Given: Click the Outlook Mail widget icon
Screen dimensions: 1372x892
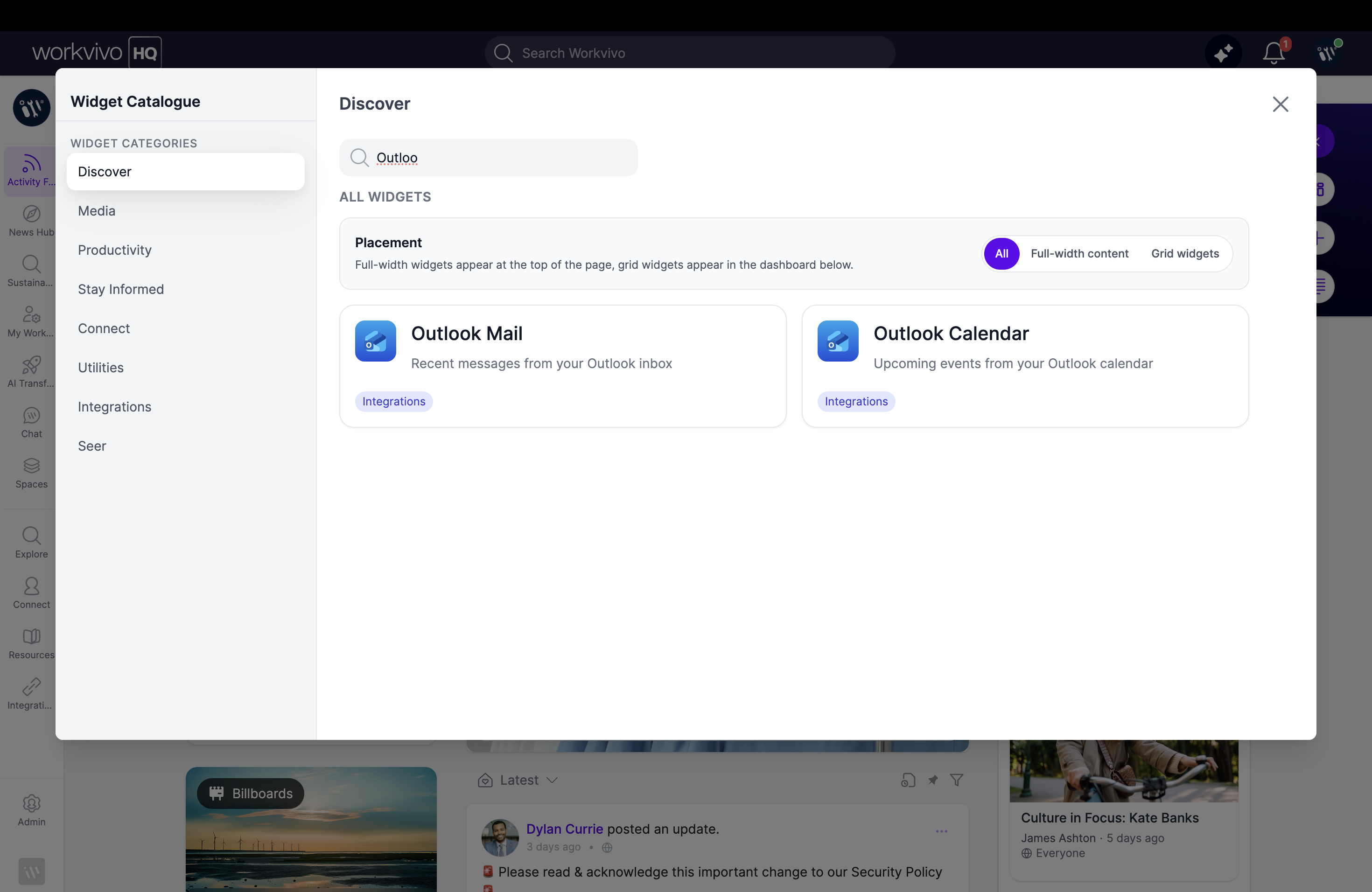Looking at the screenshot, I should pos(375,341).
